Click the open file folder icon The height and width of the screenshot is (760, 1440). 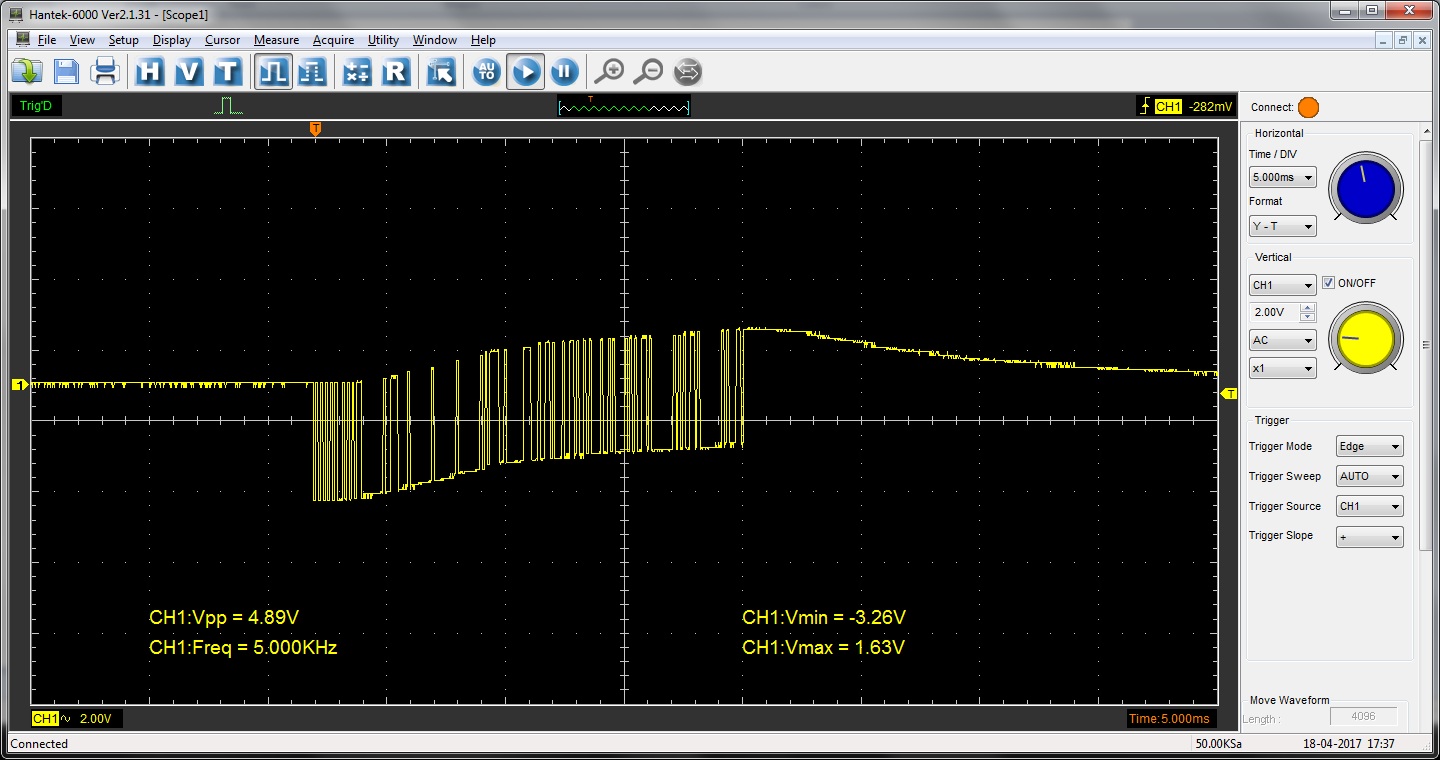pyautogui.click(x=26, y=72)
